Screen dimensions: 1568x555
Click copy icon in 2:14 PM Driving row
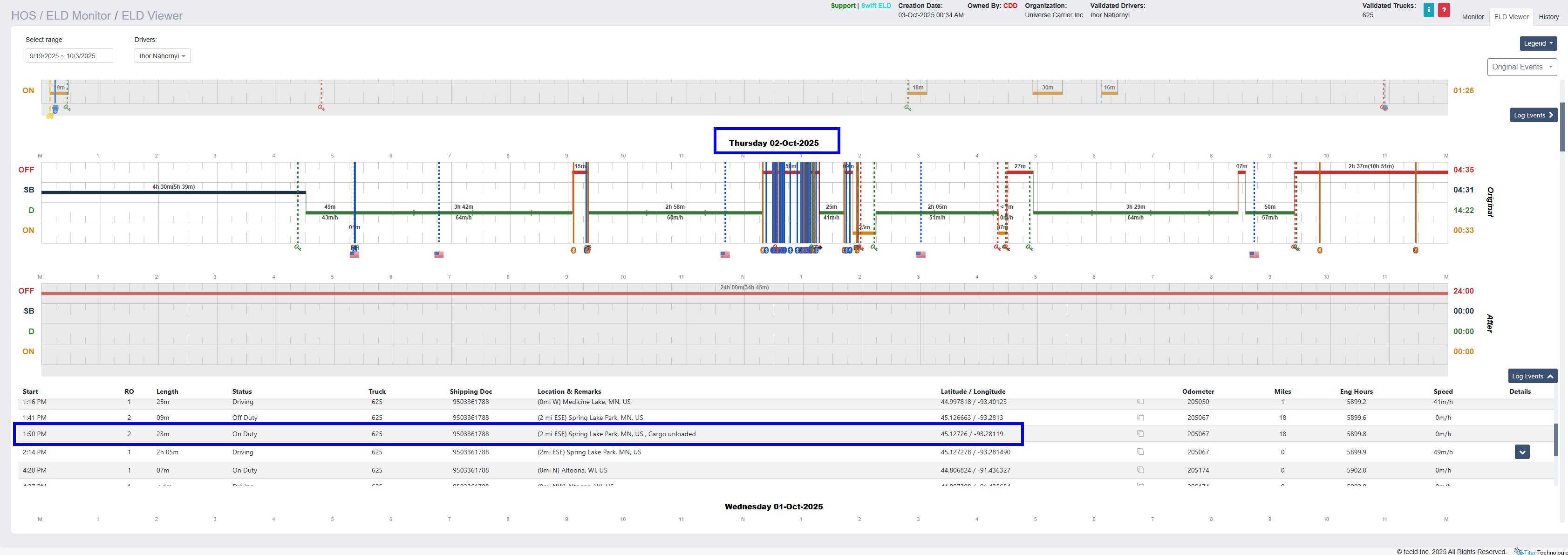pyautogui.click(x=1140, y=452)
